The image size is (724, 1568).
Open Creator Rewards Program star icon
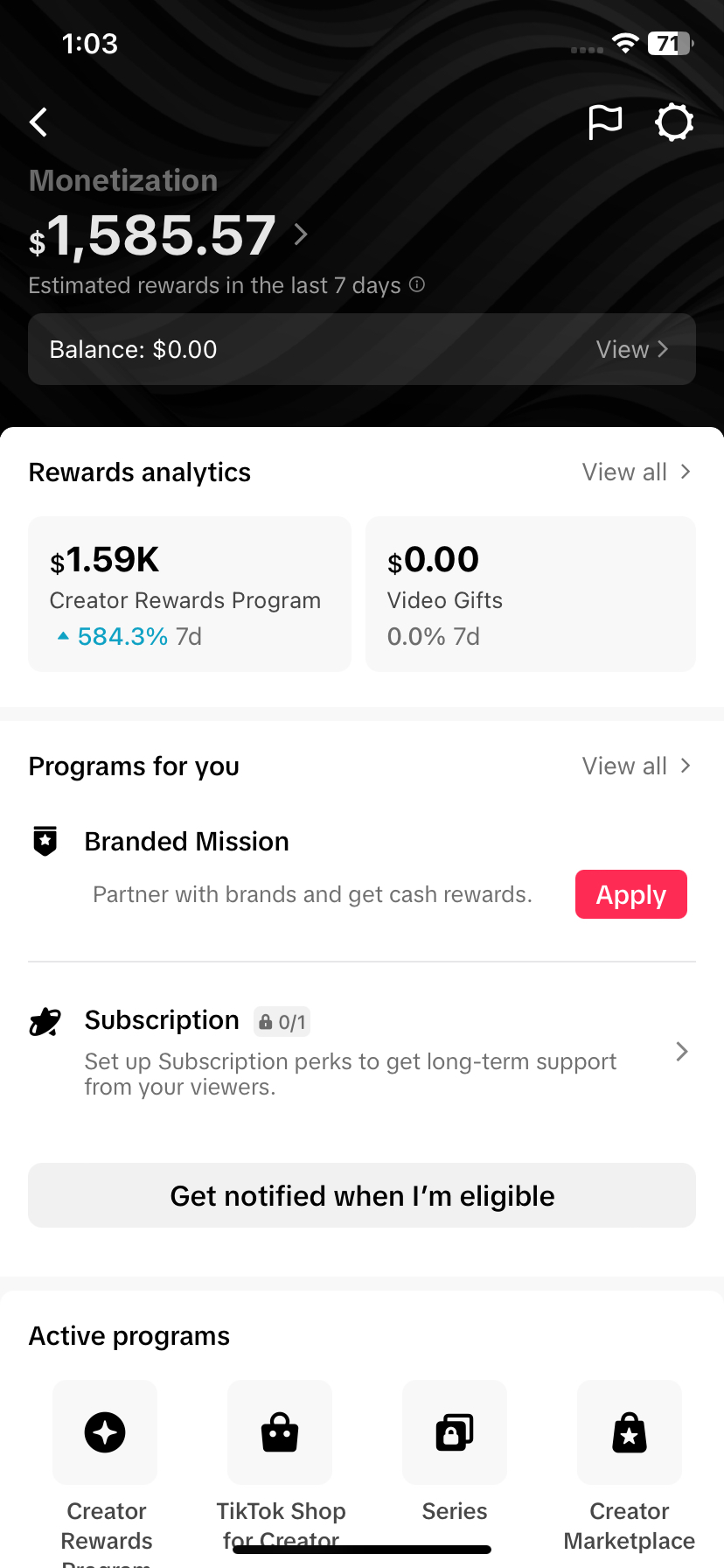pyautogui.click(x=105, y=1432)
